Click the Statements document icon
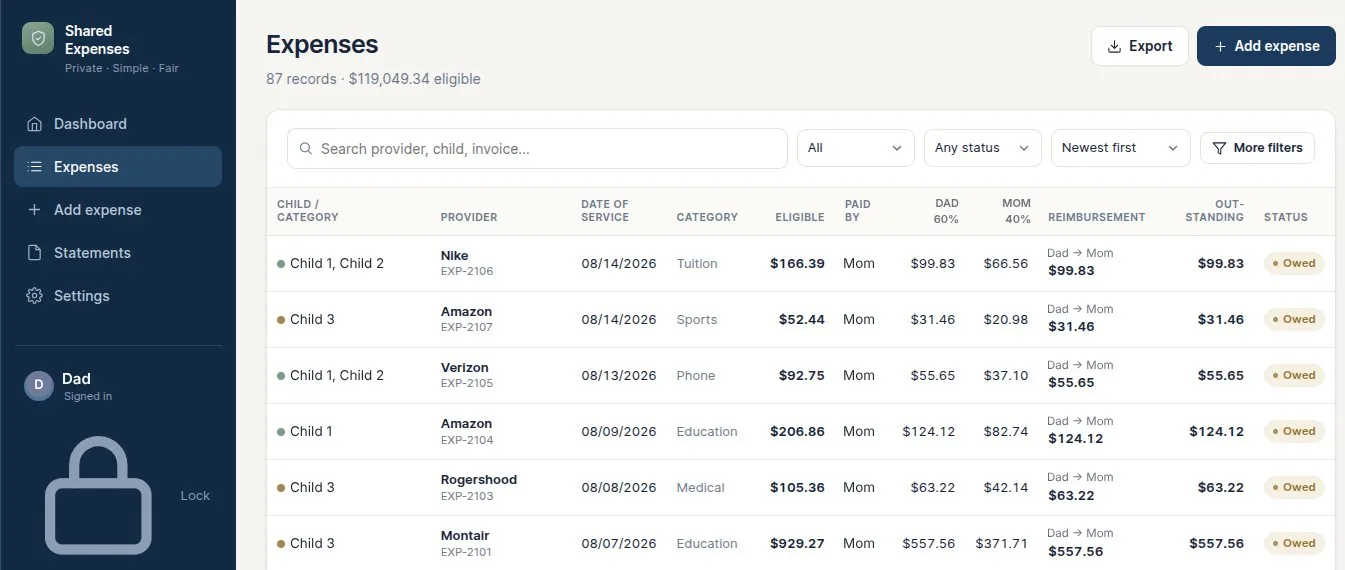Image resolution: width=1345 pixels, height=570 pixels. click(35, 253)
